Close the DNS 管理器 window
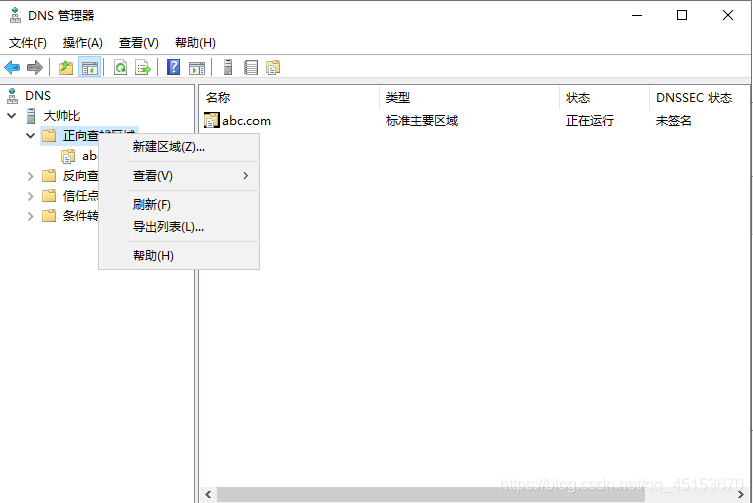This screenshot has width=753, height=503. coord(728,15)
